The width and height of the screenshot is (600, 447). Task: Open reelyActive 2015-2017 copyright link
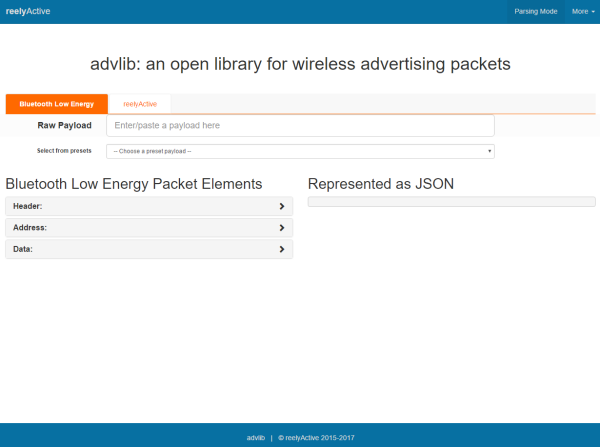pyautogui.click(x=316, y=438)
